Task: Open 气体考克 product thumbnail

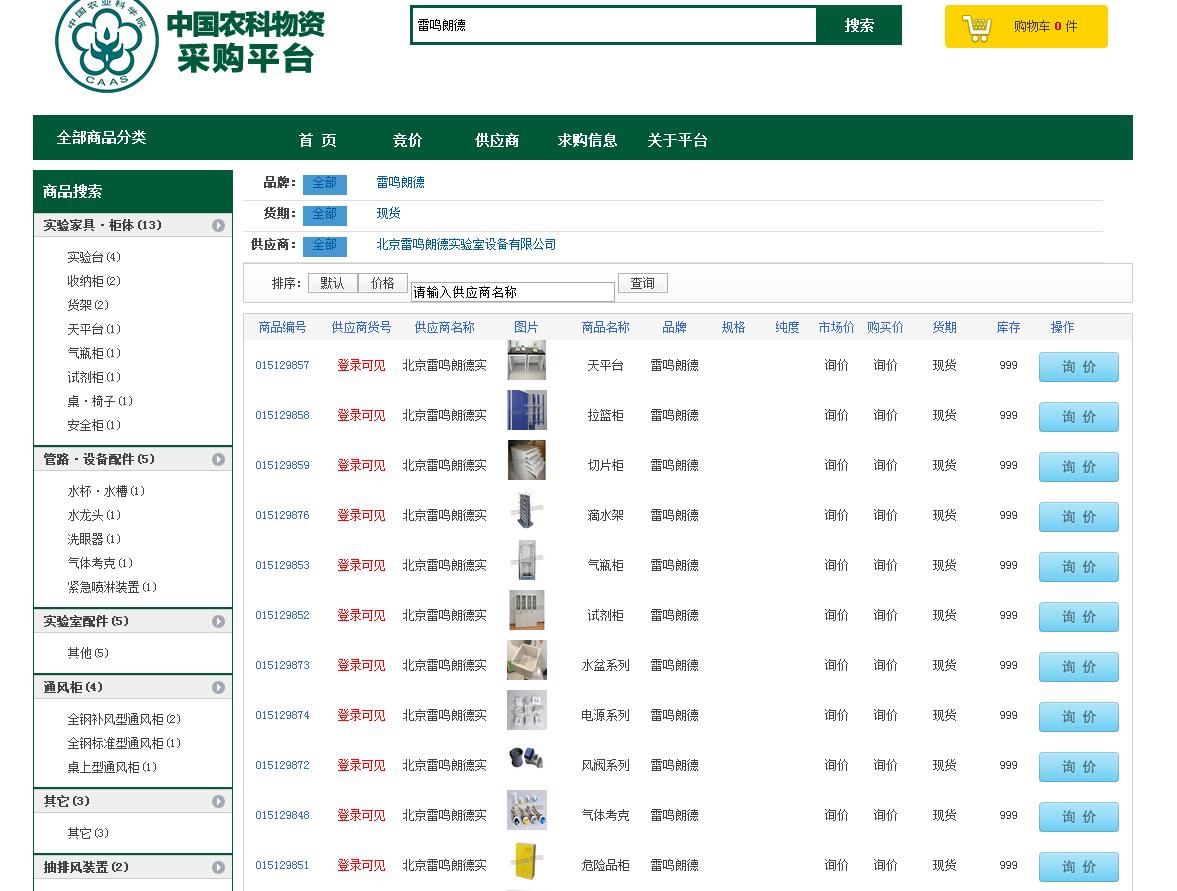Action: pyautogui.click(x=526, y=810)
